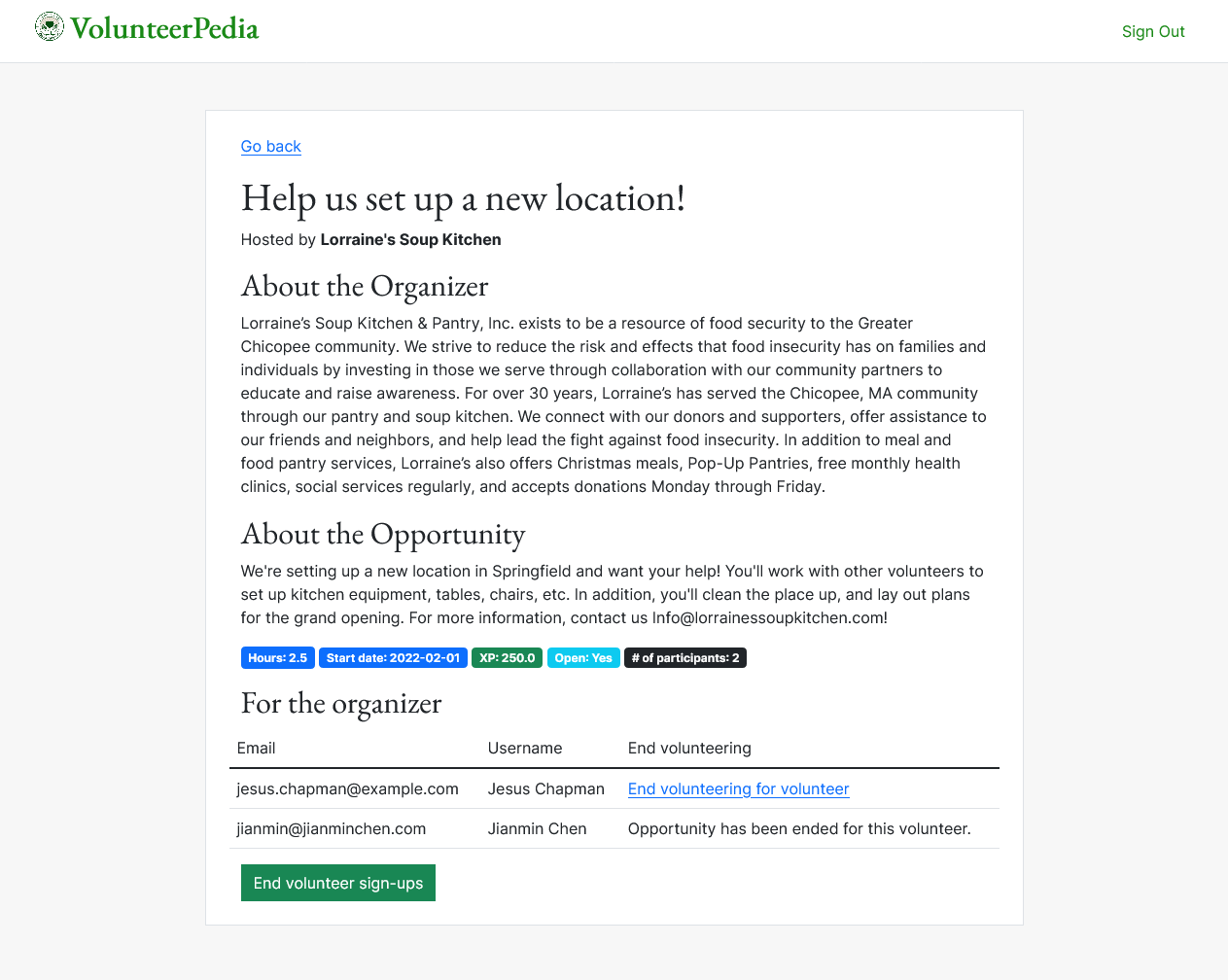Follow the Go back link
The width and height of the screenshot is (1228, 980).
(x=271, y=146)
